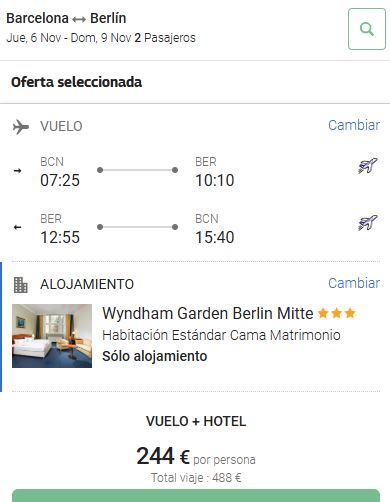This screenshot has width=390, height=502.
Task: Click the airline logo for the 12:55 flight
Action: point(368,223)
